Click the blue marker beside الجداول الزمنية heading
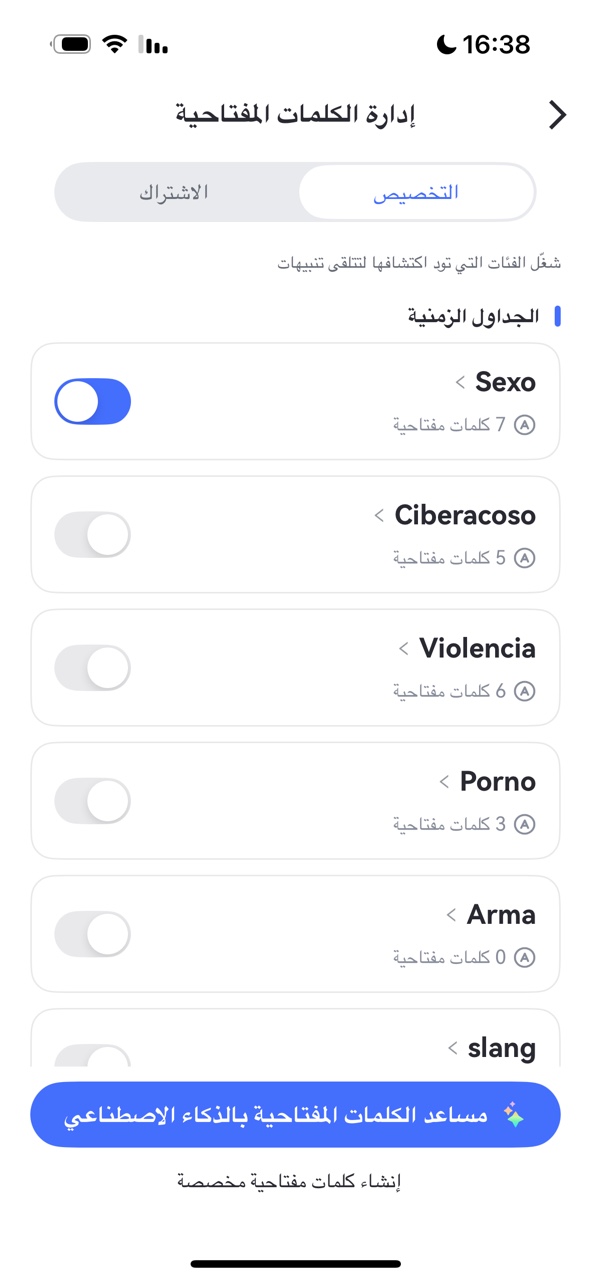The image size is (591, 1280). (559, 315)
